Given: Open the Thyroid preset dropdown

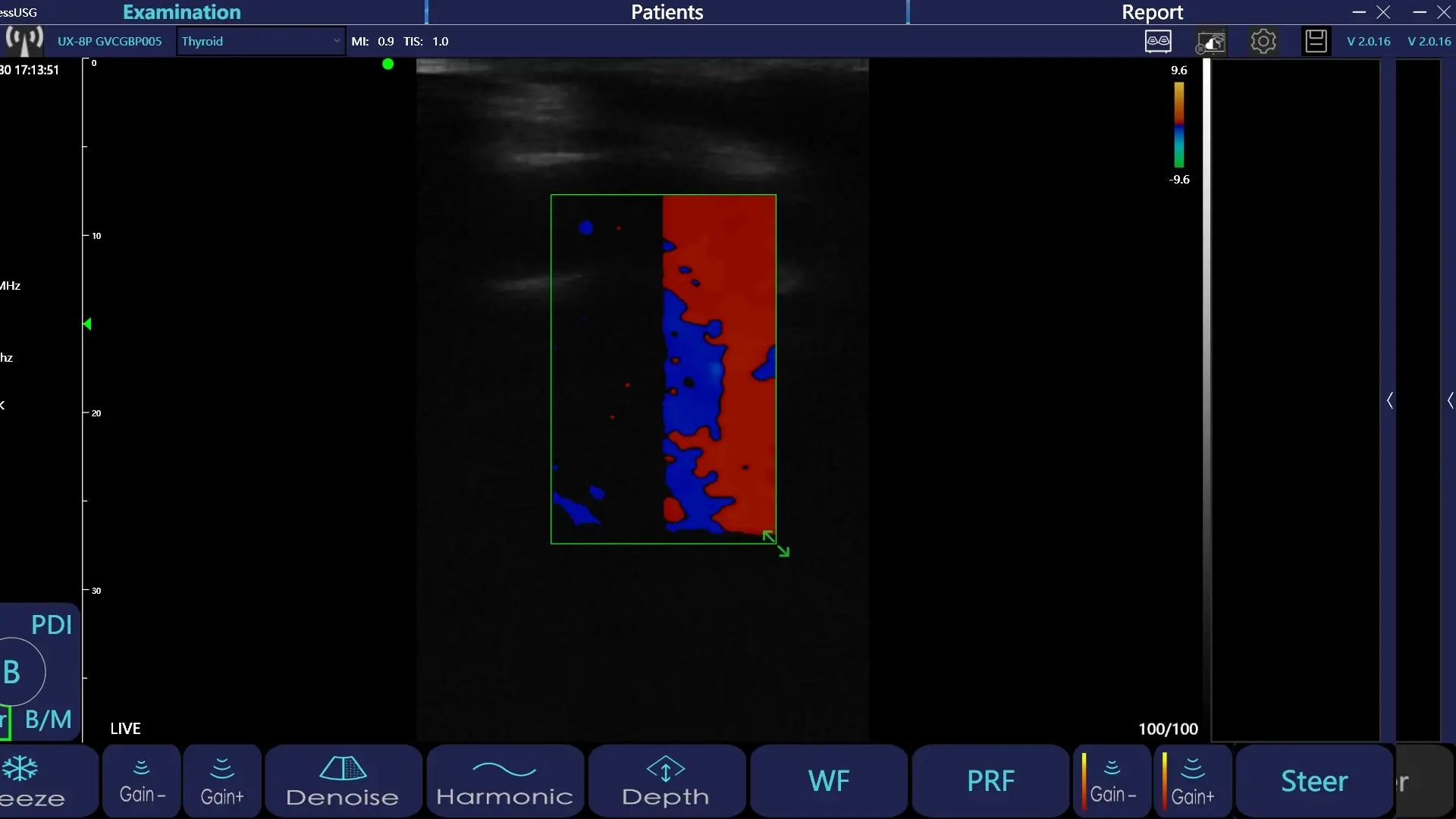Looking at the screenshot, I should tap(260, 41).
